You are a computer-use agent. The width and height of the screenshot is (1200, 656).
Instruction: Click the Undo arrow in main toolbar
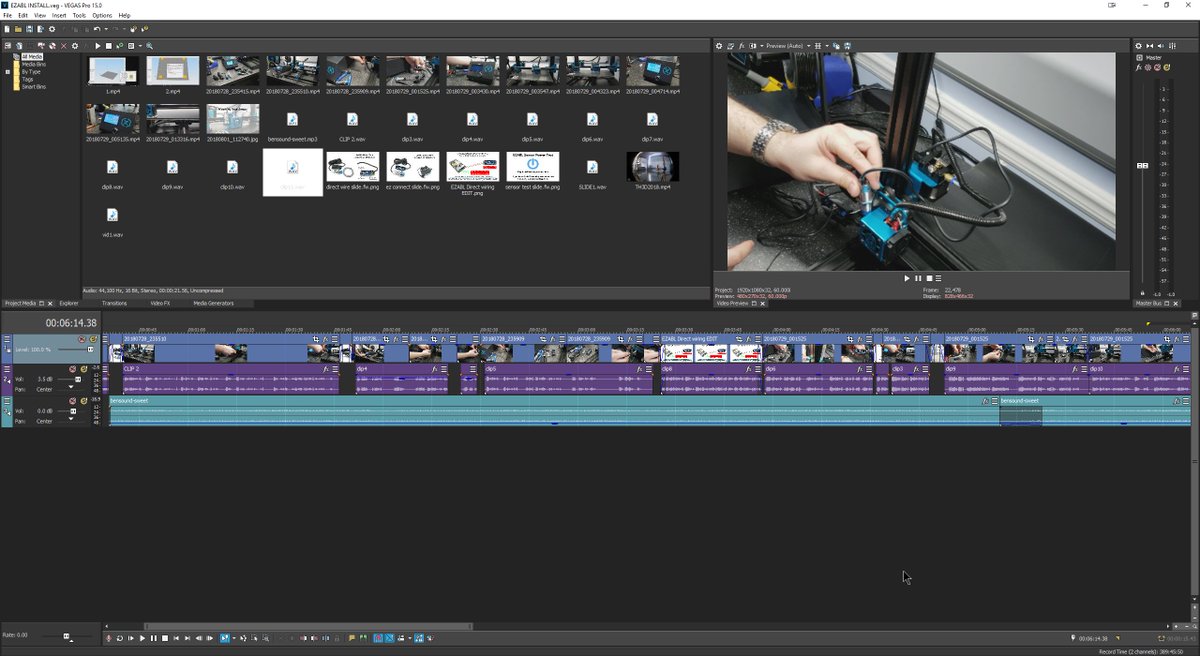pos(97,29)
